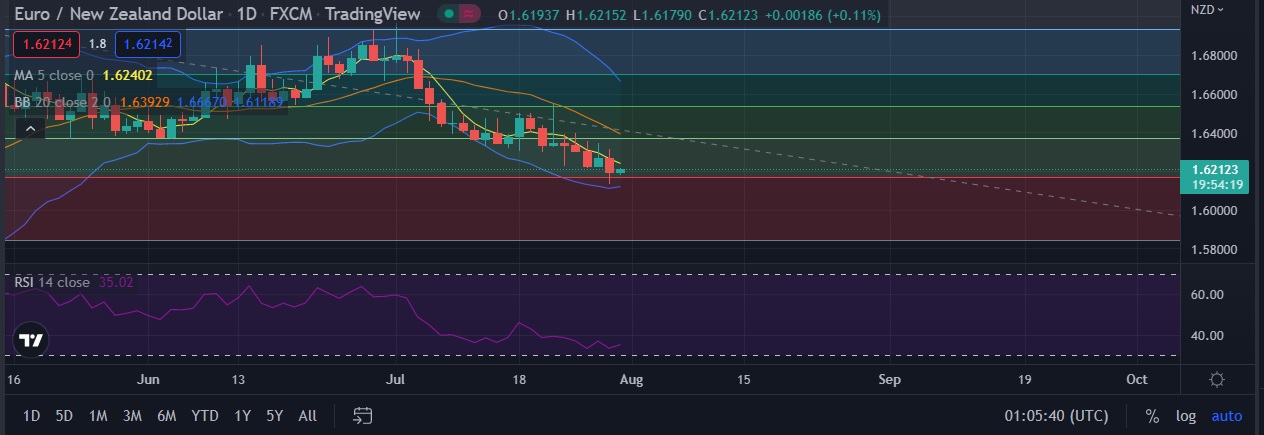1264x435 pixels.
Task: Click the blue buy price 1.62142
Action: click(x=149, y=44)
